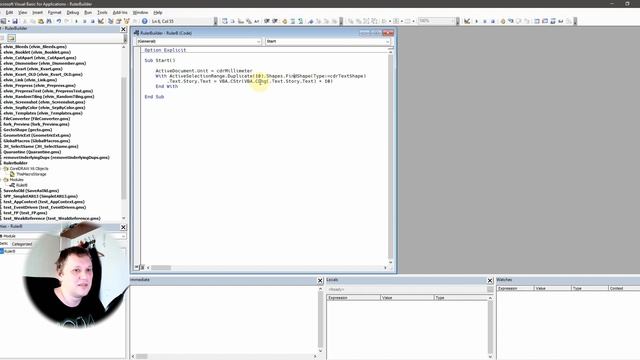640x360 pixels.
Task: Collapse the Modules folder in tree
Action: pos(1,180)
